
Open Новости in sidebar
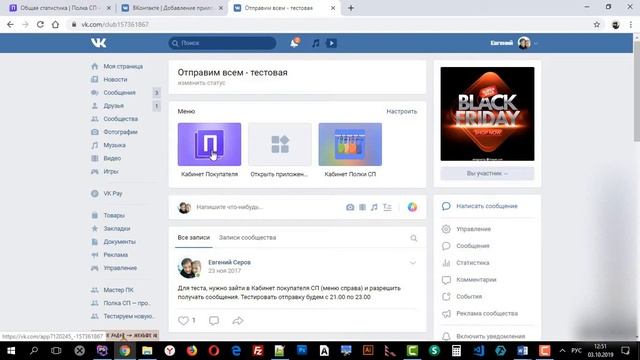point(115,80)
